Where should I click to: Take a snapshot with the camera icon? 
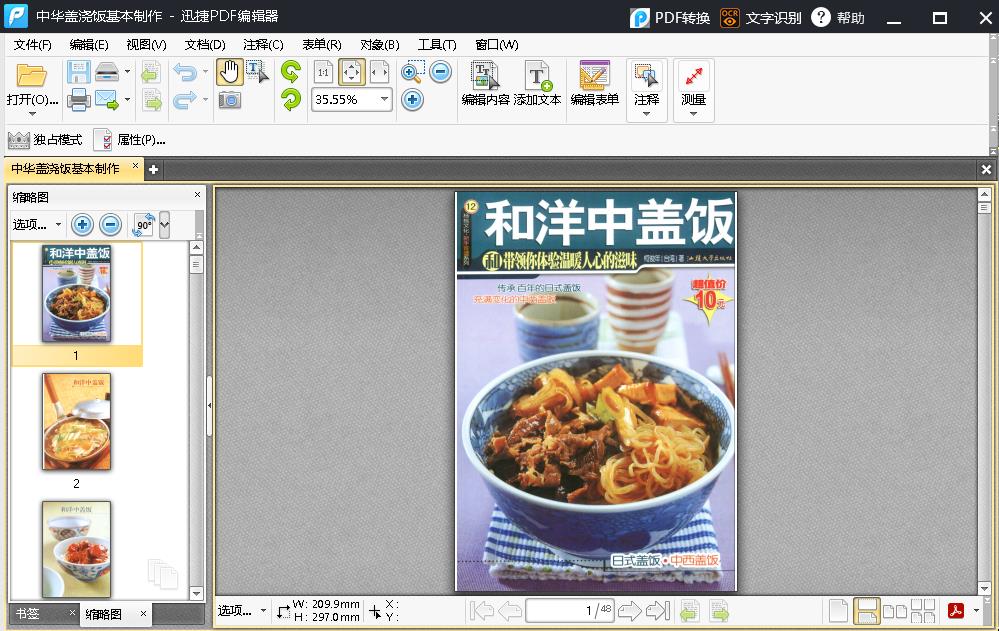click(229, 100)
